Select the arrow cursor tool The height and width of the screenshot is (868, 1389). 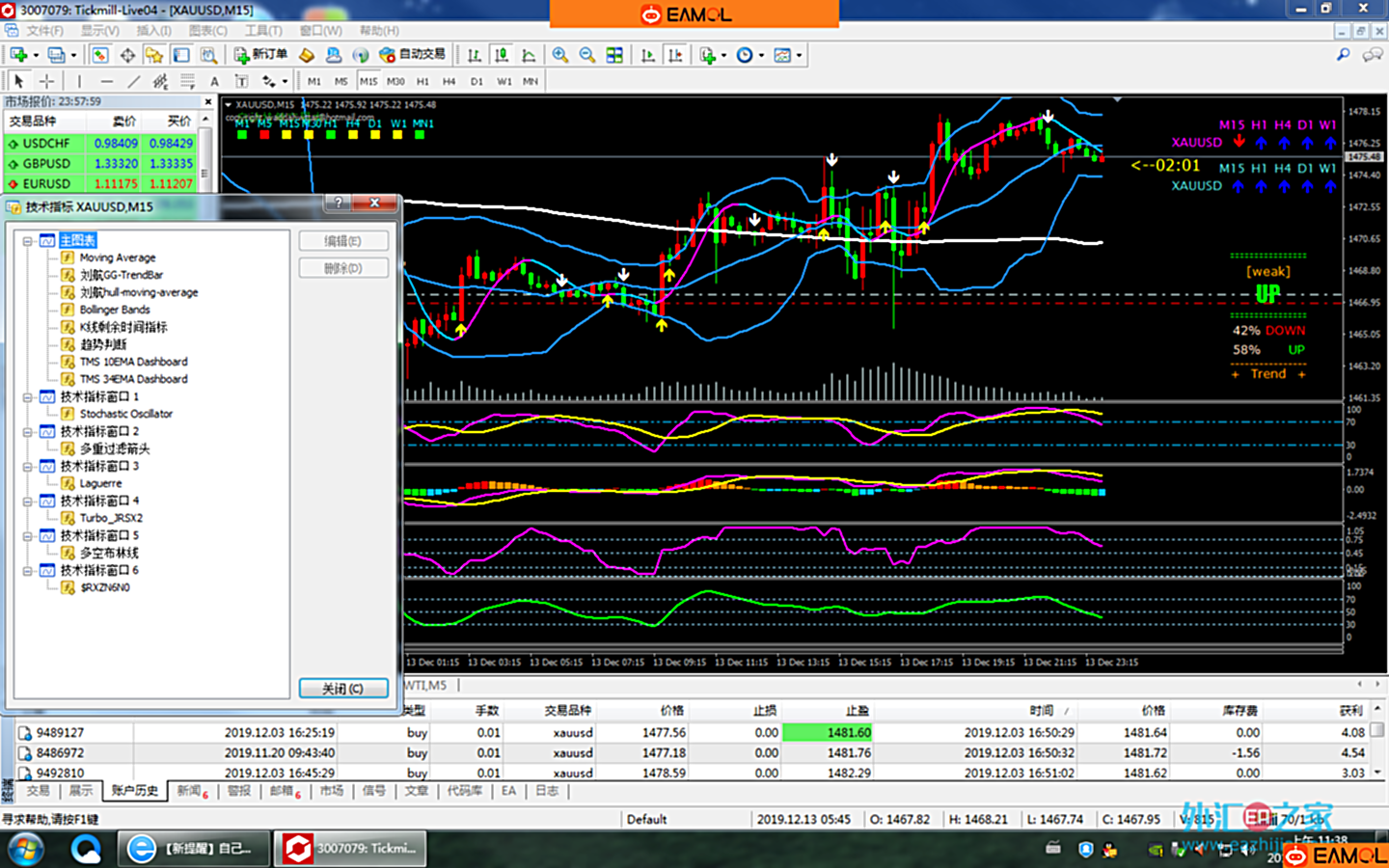(x=18, y=81)
